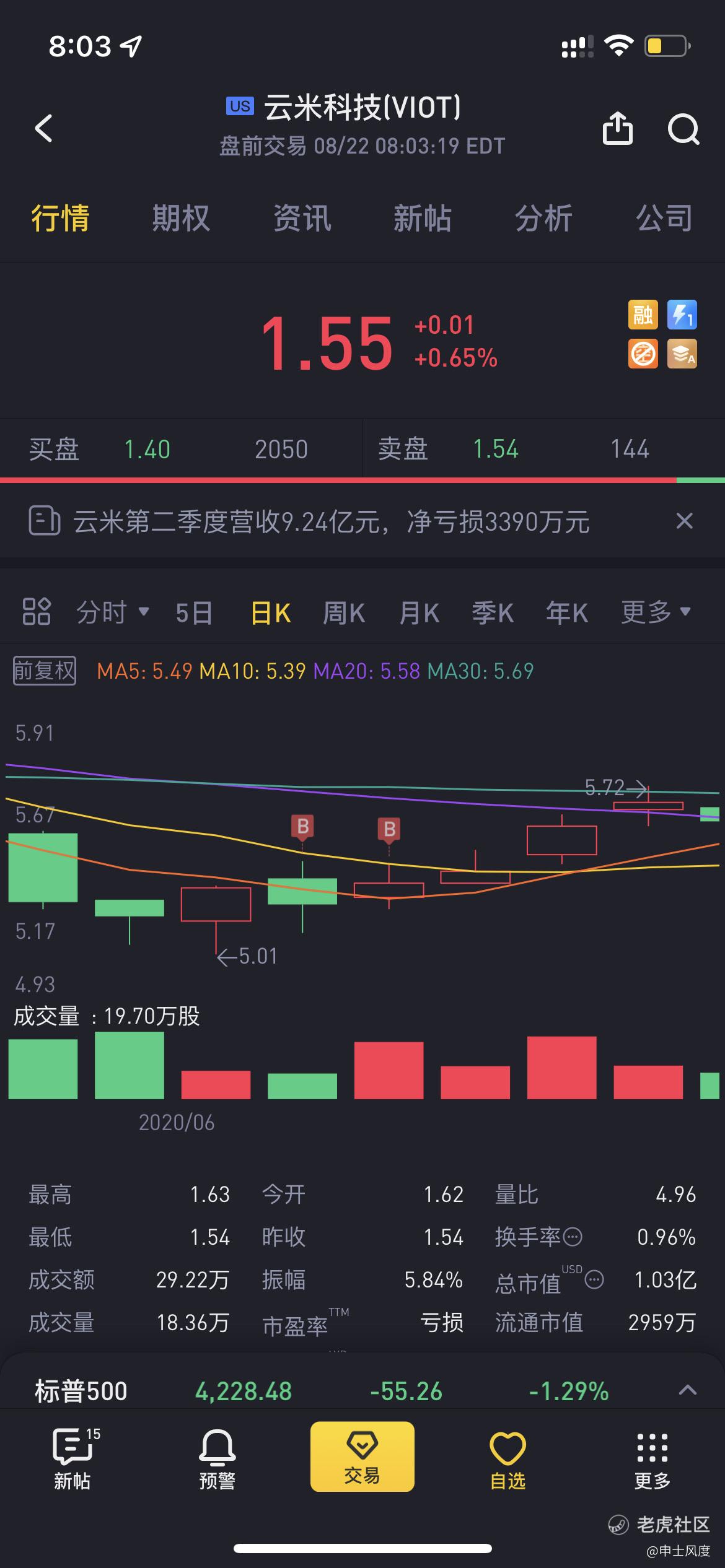The width and height of the screenshot is (725, 1568).
Task: Switch to the 行情 tab
Action: (60, 218)
